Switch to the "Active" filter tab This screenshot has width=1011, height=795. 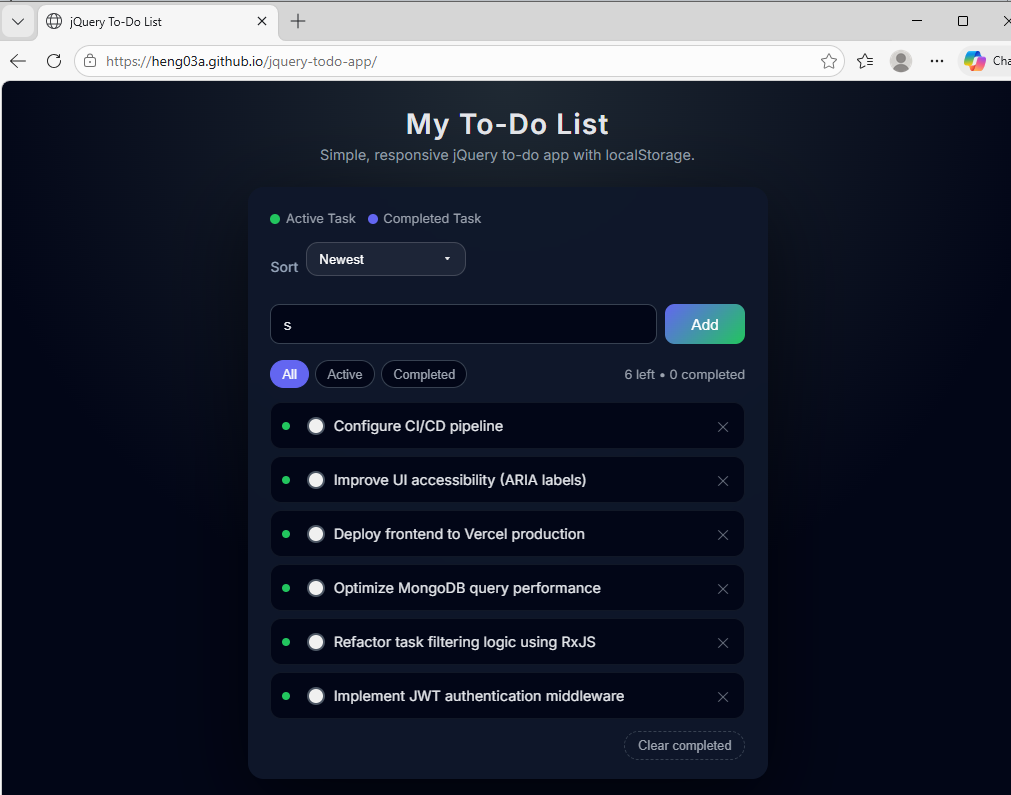coord(344,374)
